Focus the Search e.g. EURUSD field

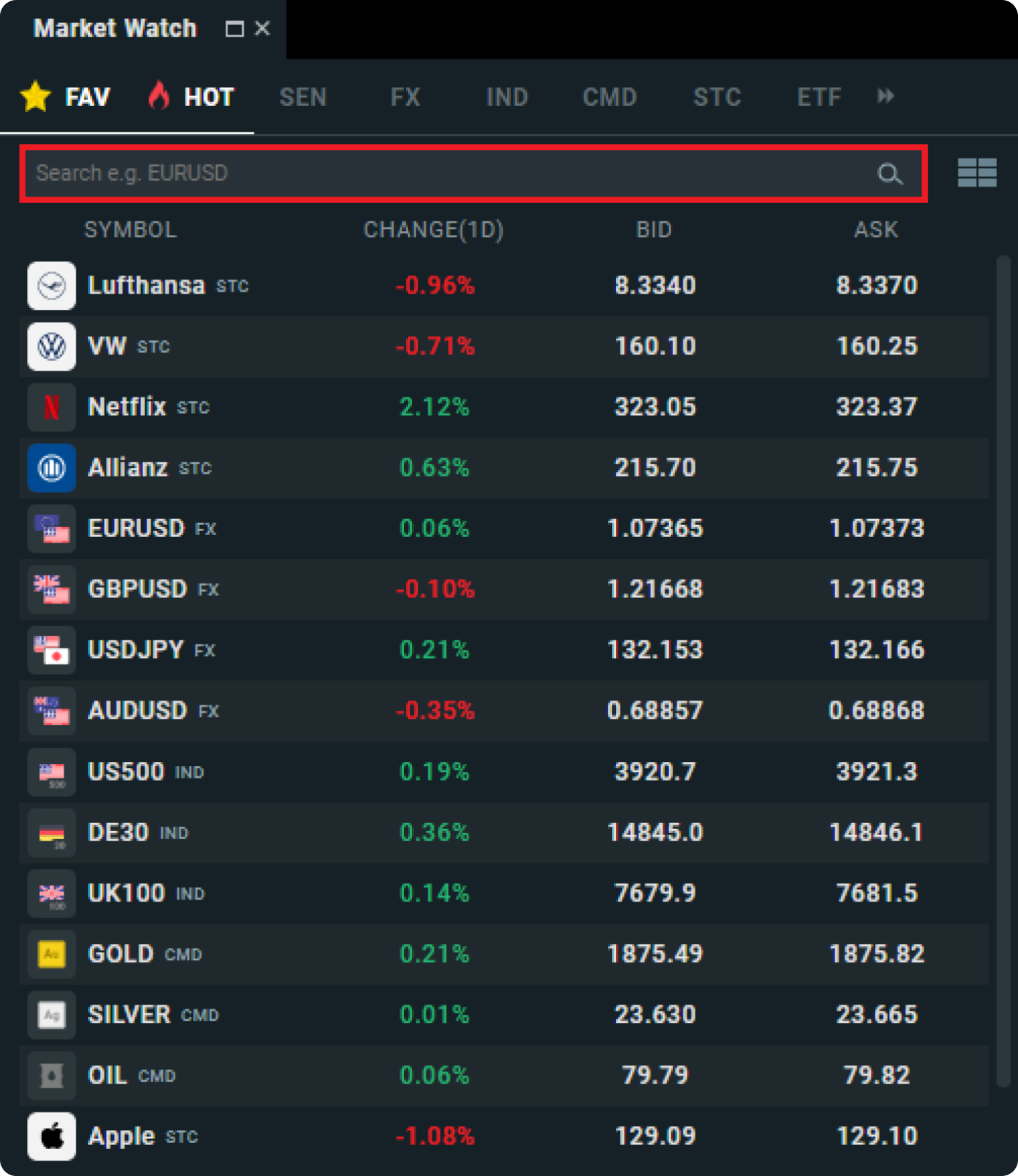[x=473, y=174]
